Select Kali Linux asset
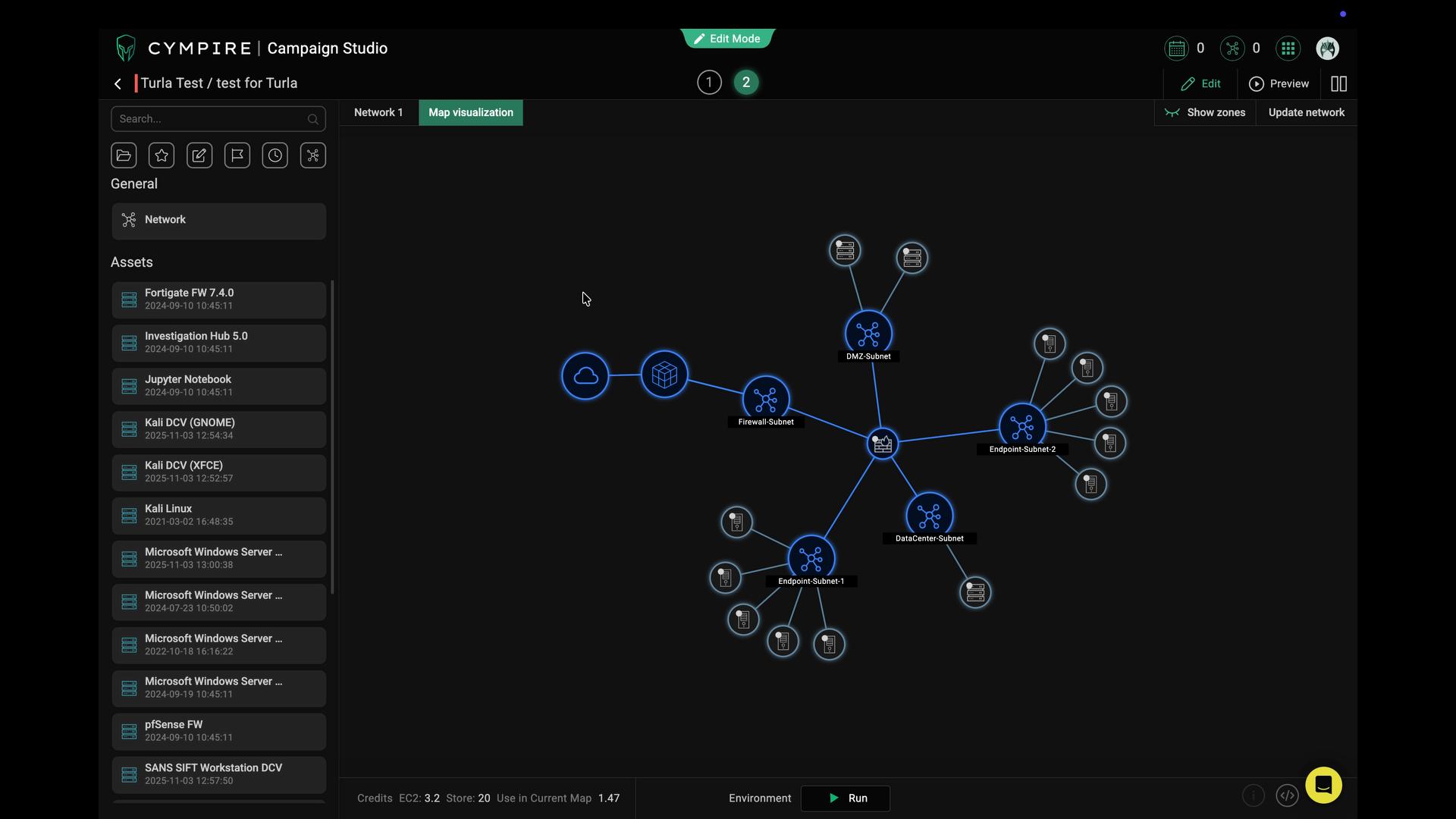This screenshot has width=1456, height=819. pyautogui.click(x=219, y=516)
